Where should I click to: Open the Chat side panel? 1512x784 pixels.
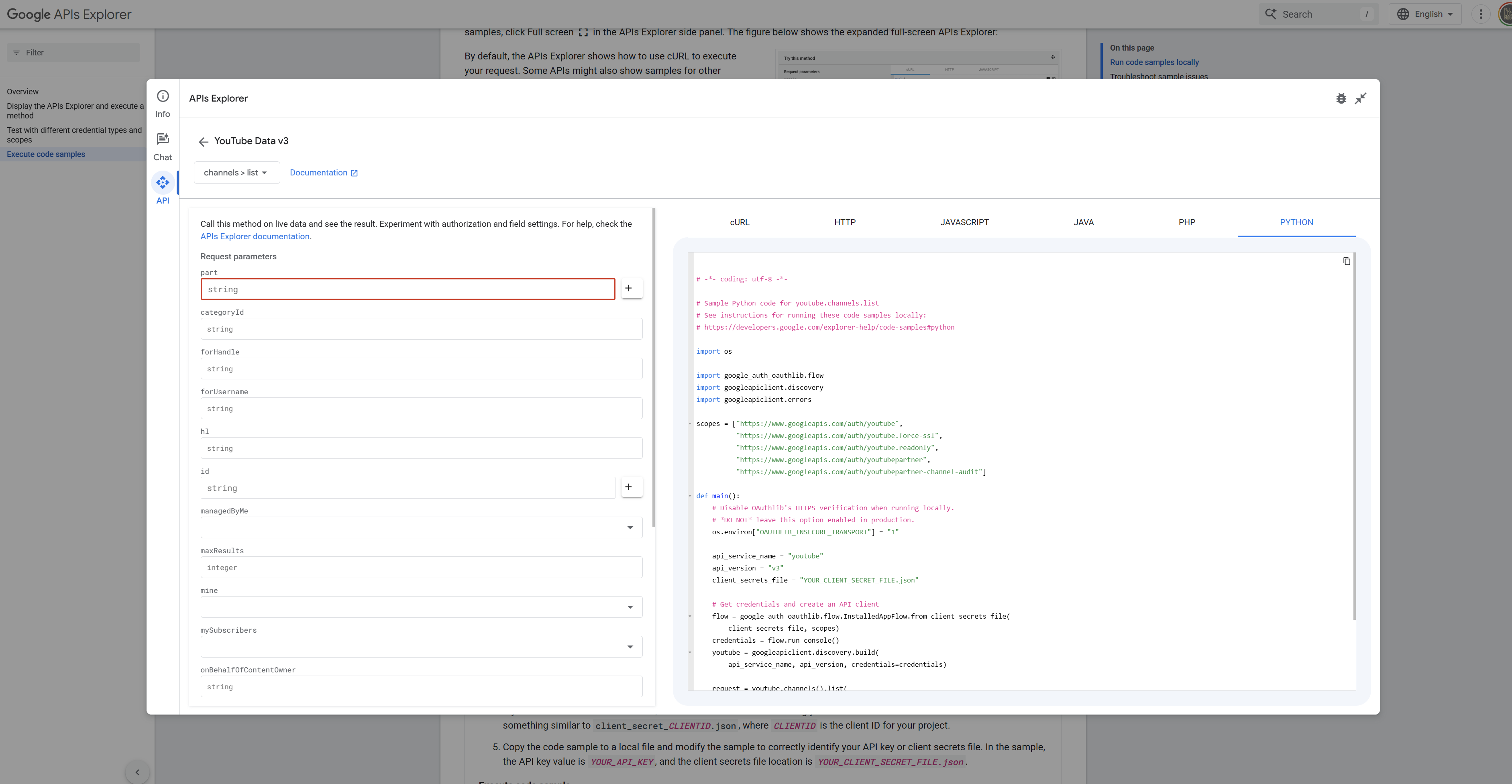click(x=163, y=147)
